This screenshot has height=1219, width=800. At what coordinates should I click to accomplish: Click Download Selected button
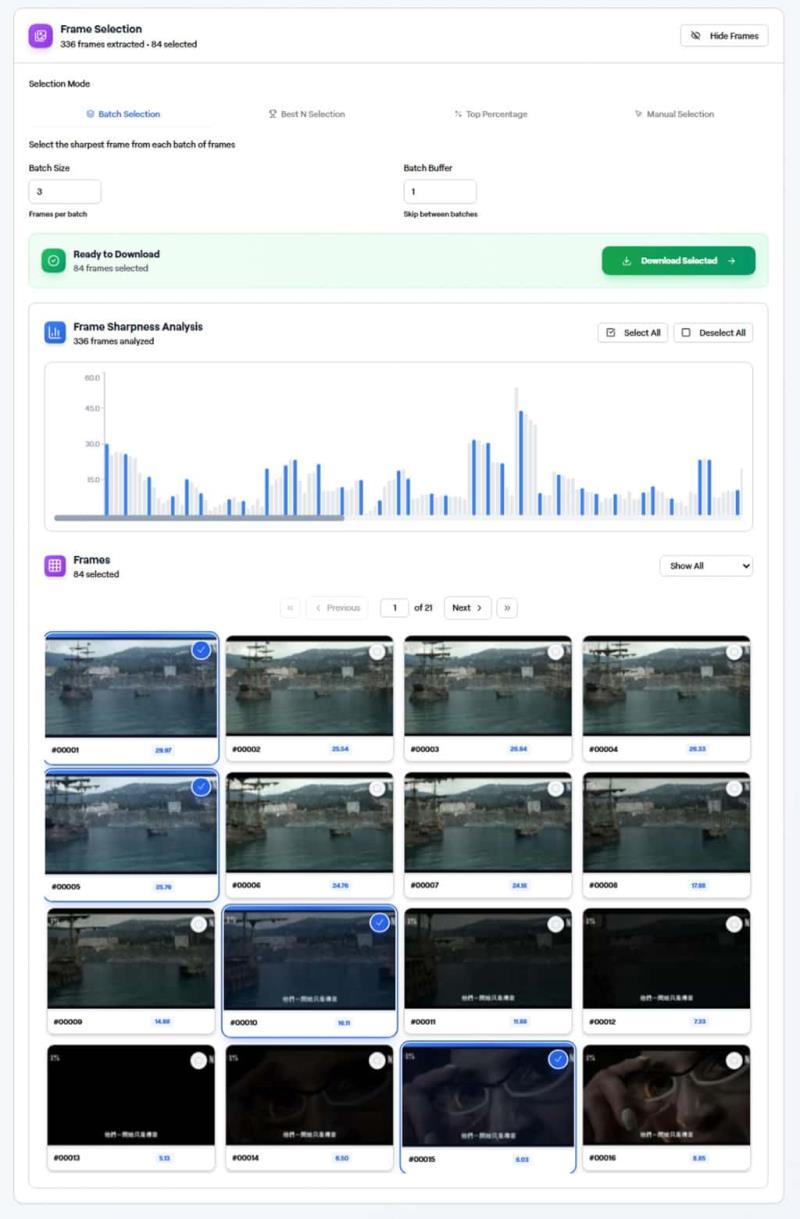pos(678,261)
